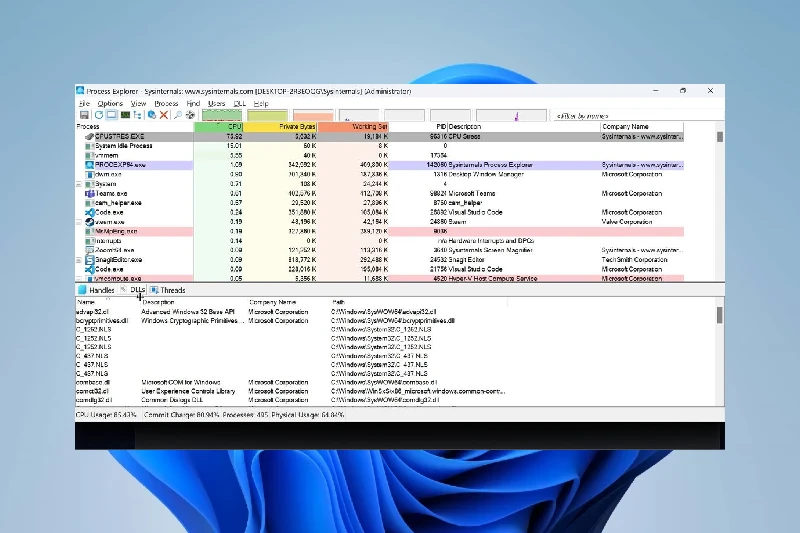
Task: Click the Threads tab icon
Action: tap(154, 290)
